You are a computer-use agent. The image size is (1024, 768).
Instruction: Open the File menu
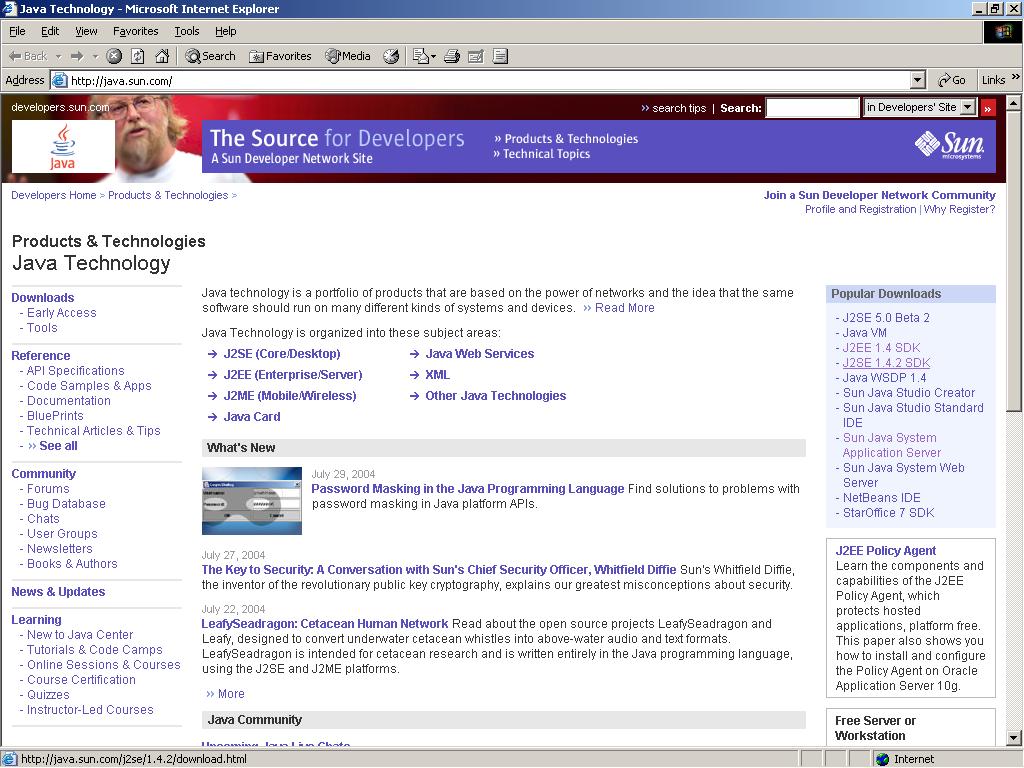click(x=17, y=31)
